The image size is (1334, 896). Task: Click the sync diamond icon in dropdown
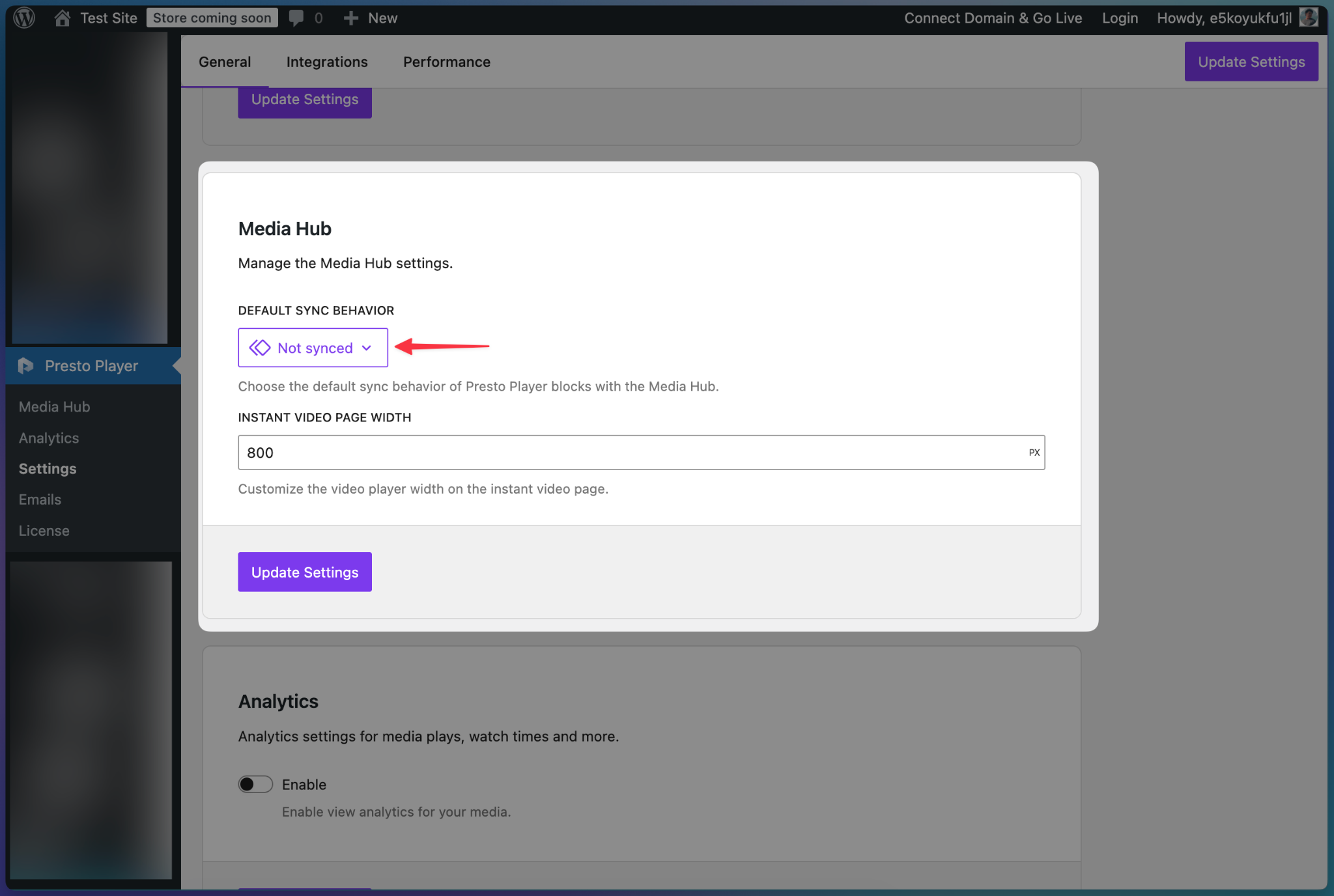(x=260, y=348)
